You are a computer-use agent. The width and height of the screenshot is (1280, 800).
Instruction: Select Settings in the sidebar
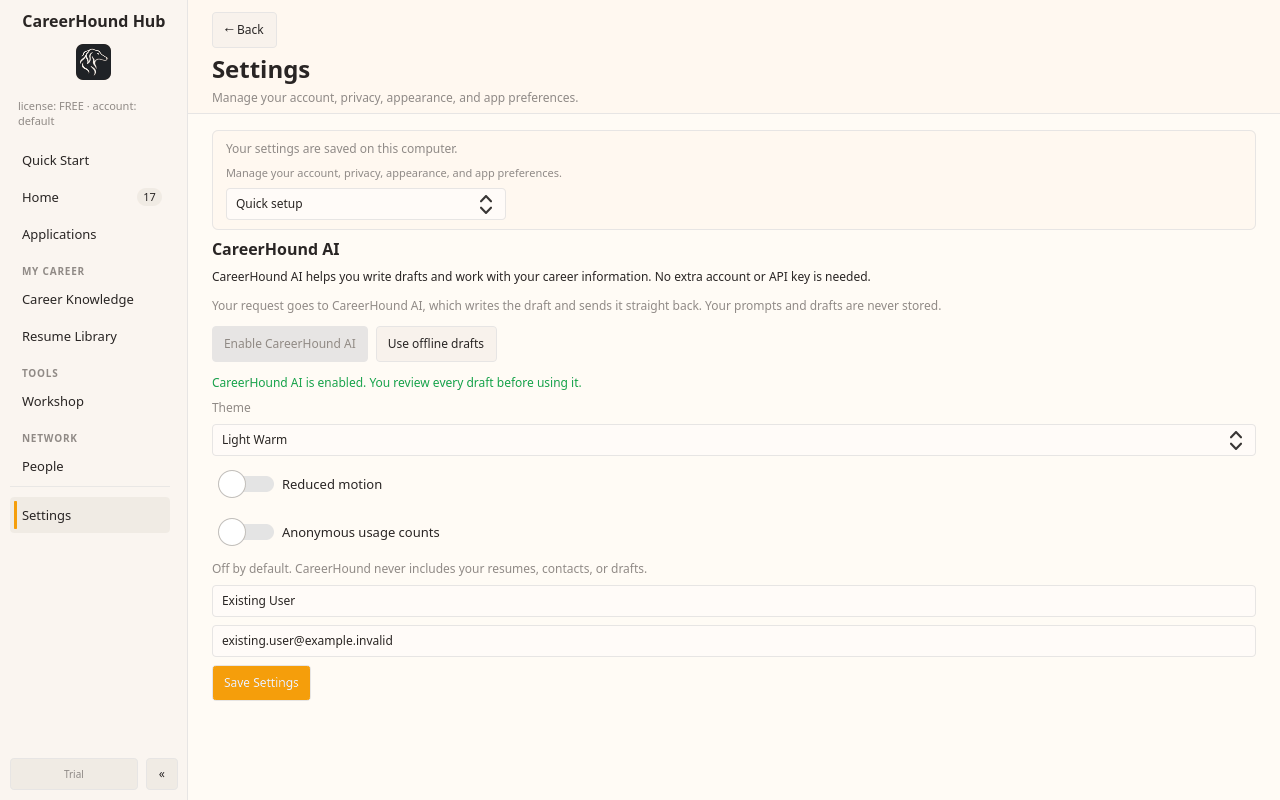90,515
